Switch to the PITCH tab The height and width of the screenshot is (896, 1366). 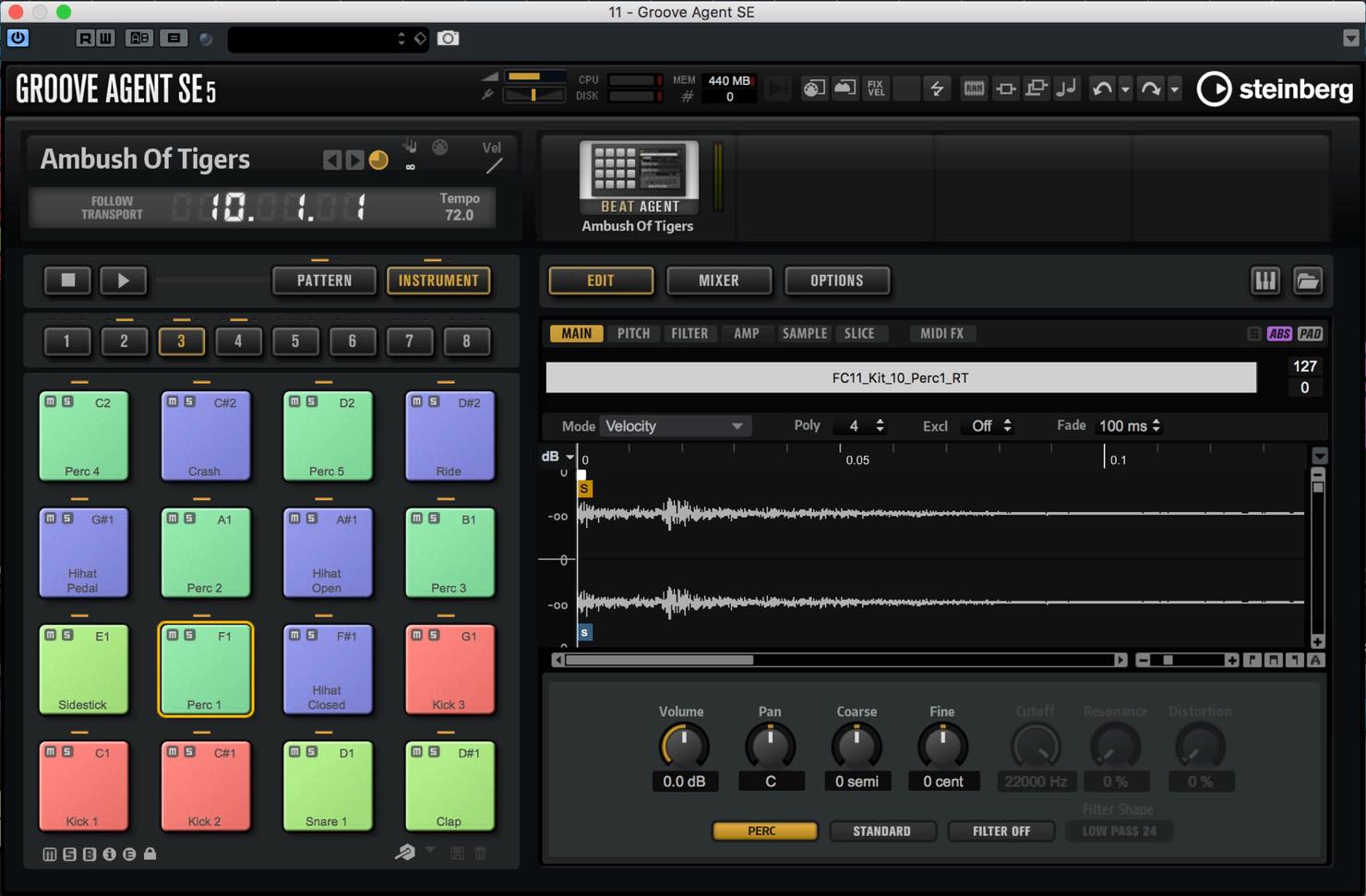[x=633, y=333]
